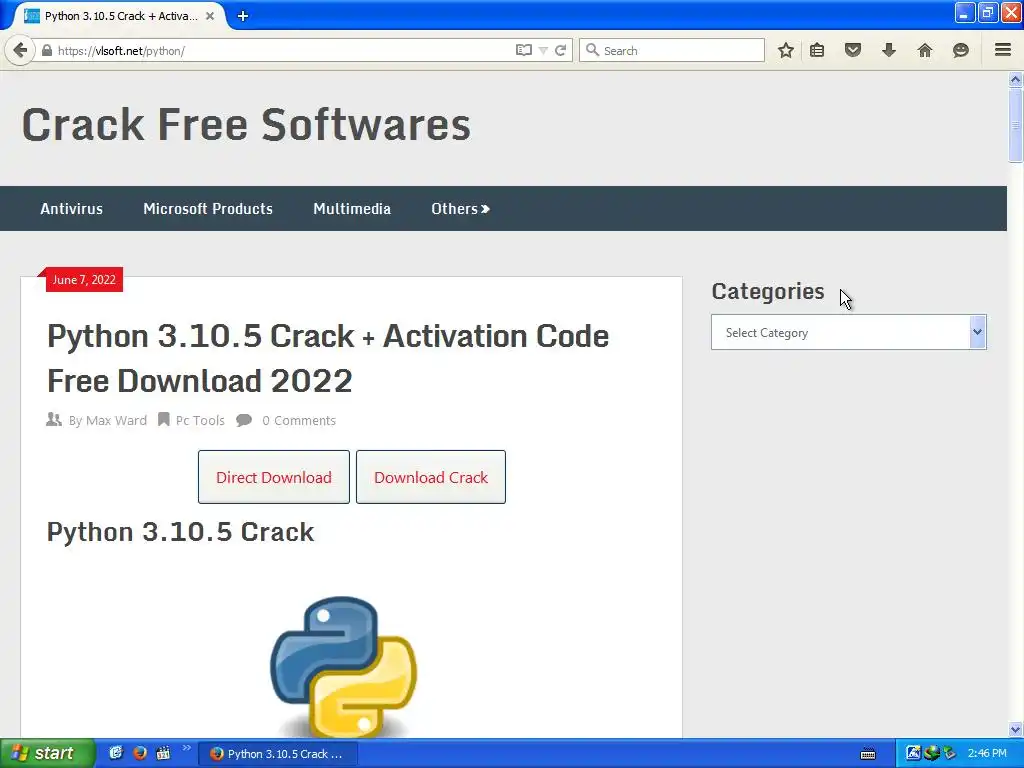Screen dimensions: 1024x768
Task: Open 0 Comments link
Action: (x=299, y=421)
